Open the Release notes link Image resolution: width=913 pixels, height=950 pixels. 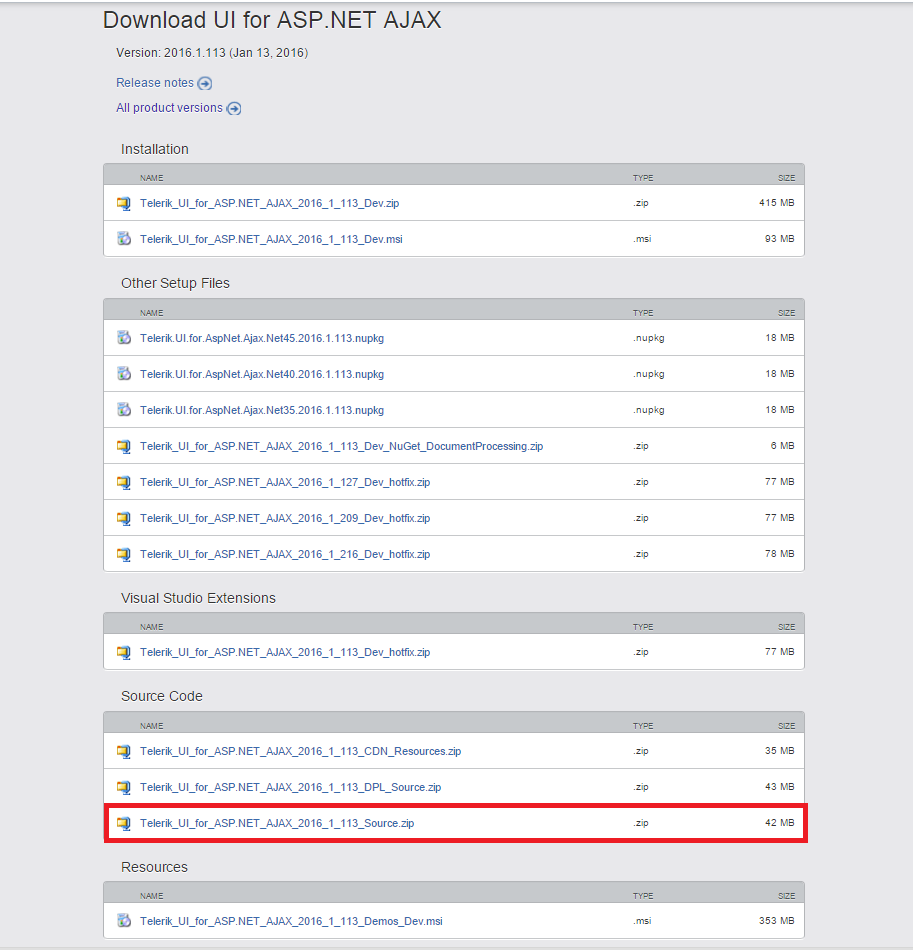155,83
